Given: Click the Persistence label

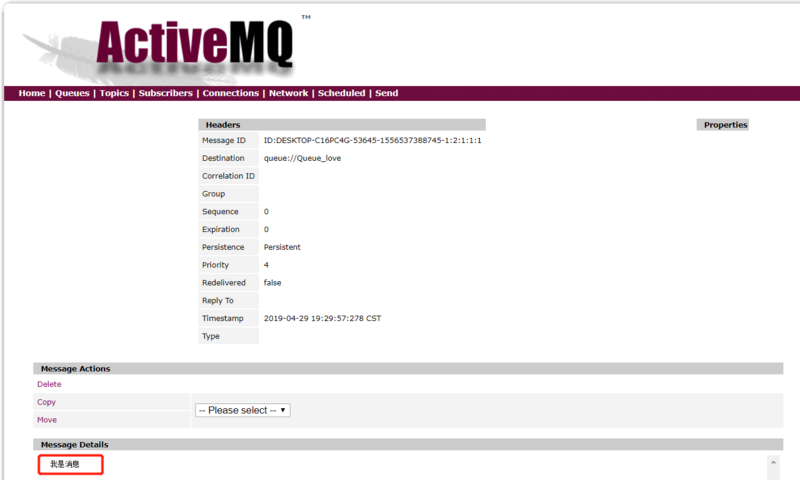Looking at the screenshot, I should (x=223, y=247).
